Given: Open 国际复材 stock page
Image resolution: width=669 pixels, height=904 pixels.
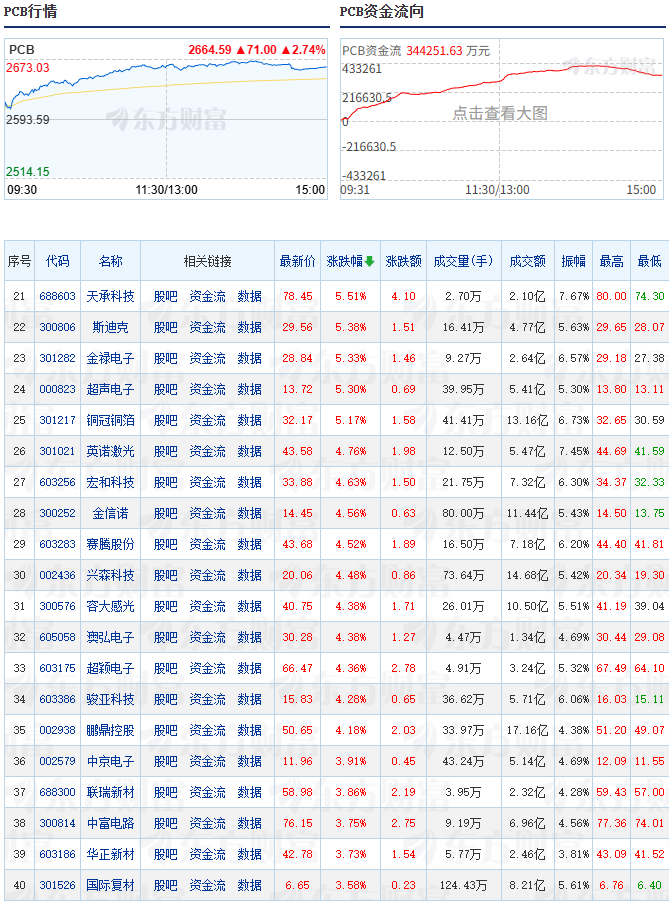Looking at the screenshot, I should click(110, 886).
